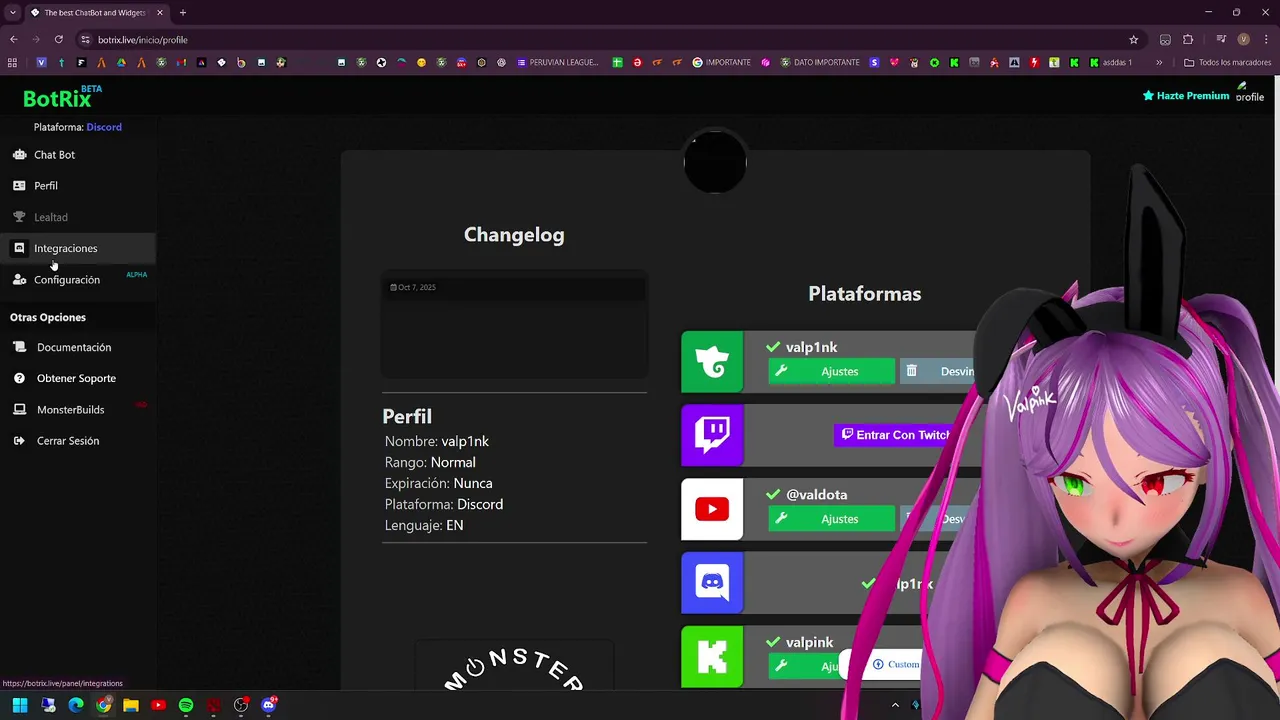The image size is (1280, 720).
Task: Expand the hidden bookmarks overflow chevron
Action: click(x=1159, y=62)
